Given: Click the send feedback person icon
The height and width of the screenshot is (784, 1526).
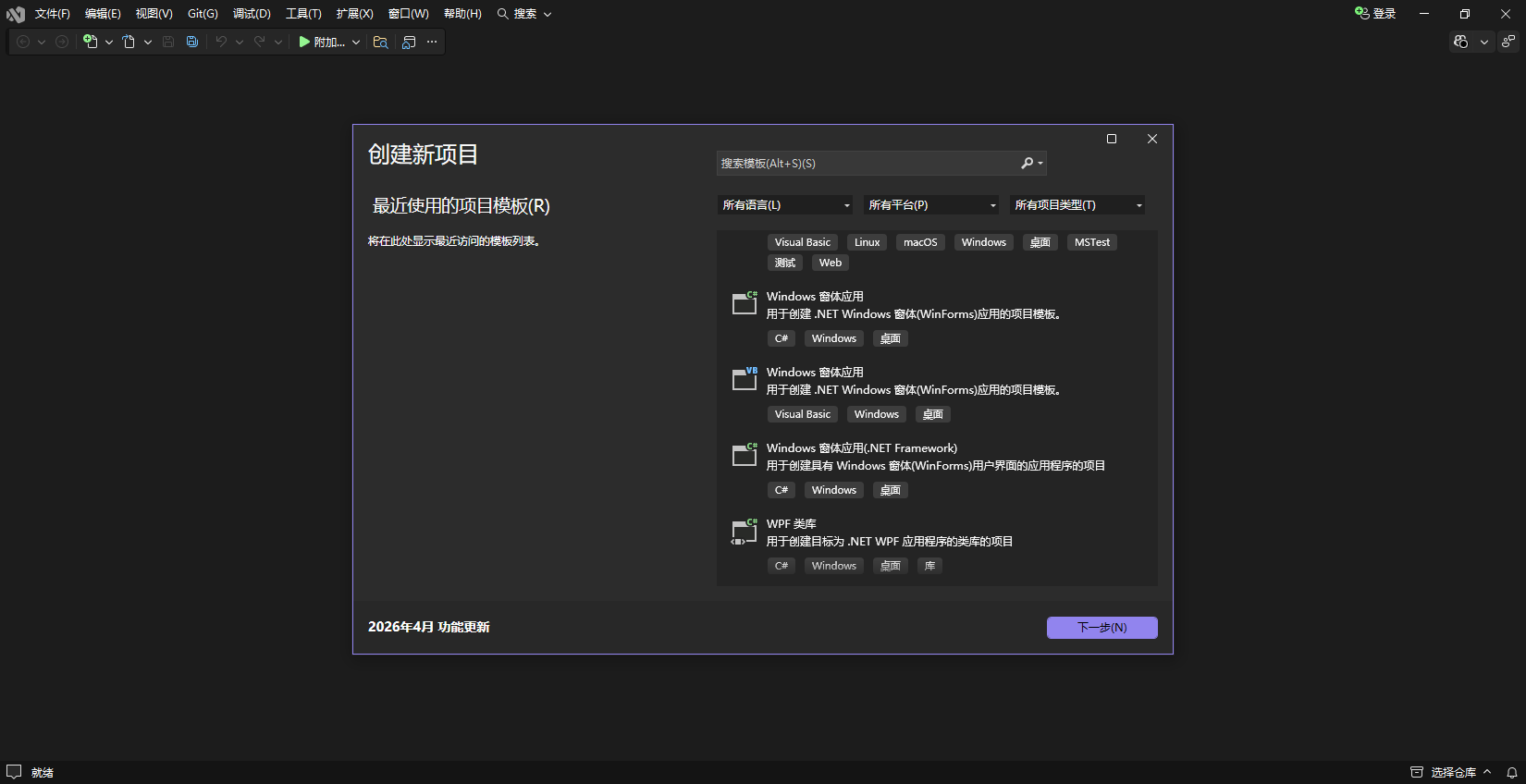Looking at the screenshot, I should (1508, 42).
